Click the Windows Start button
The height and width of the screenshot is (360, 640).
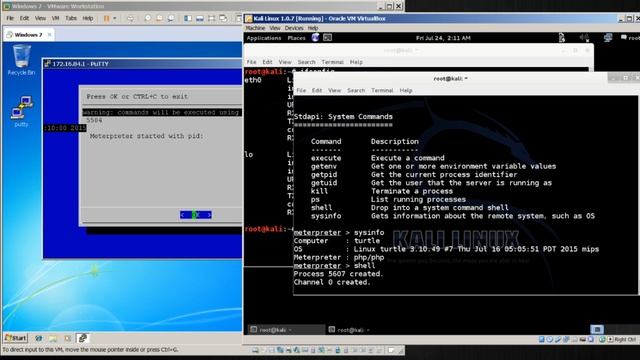coord(16,338)
